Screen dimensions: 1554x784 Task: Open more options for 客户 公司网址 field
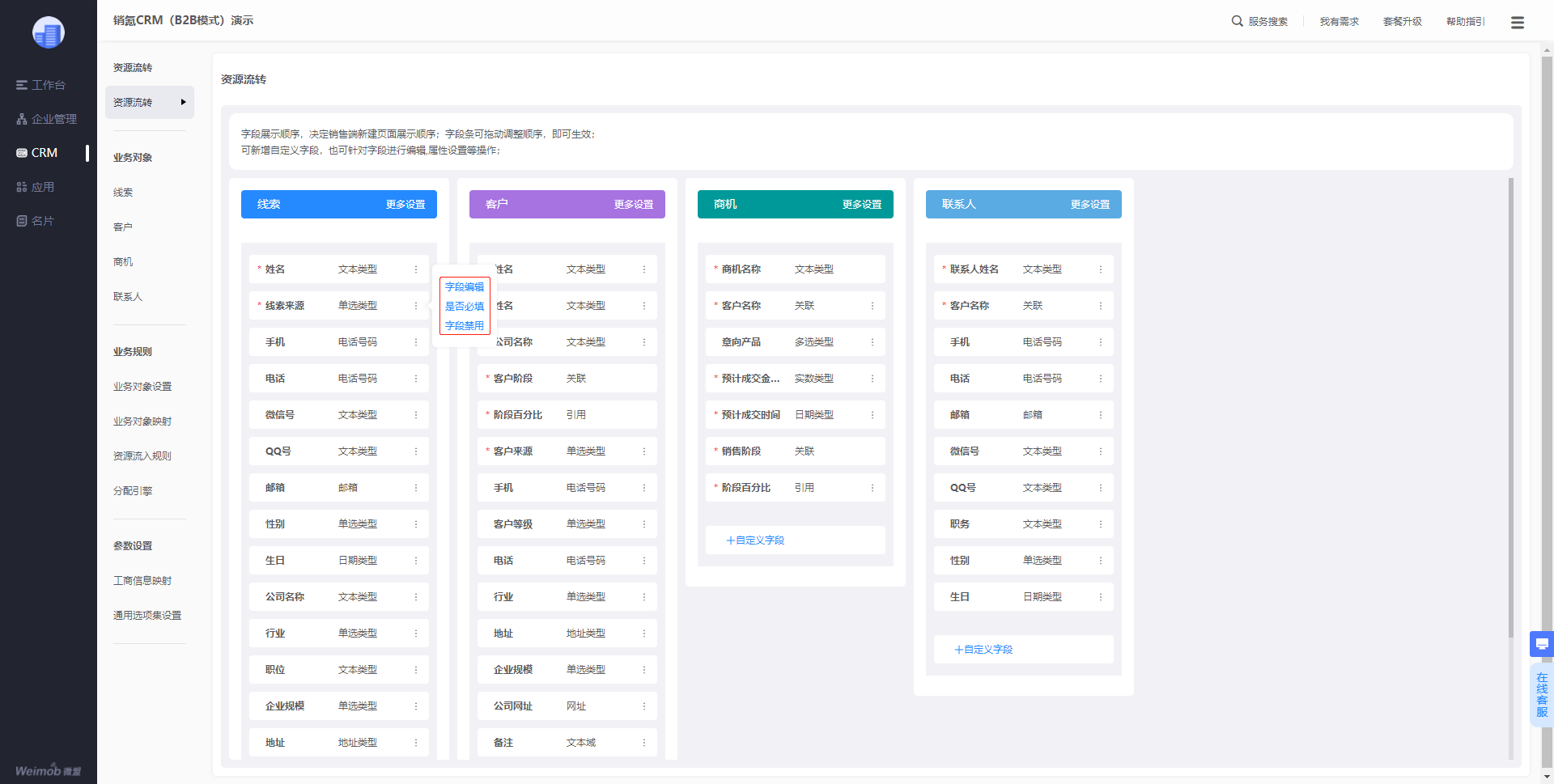click(644, 706)
